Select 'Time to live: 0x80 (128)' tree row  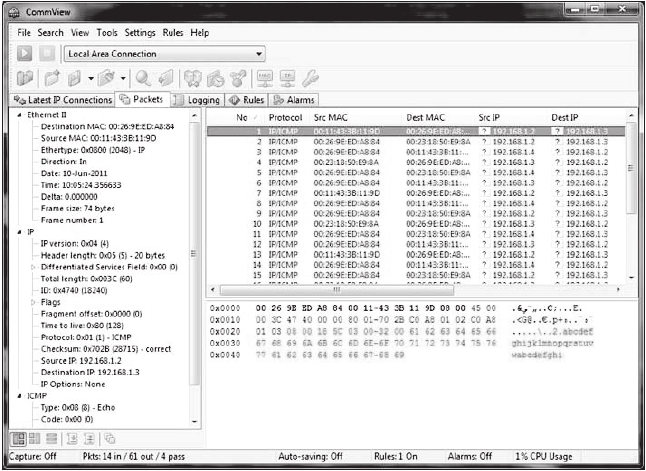[82, 326]
